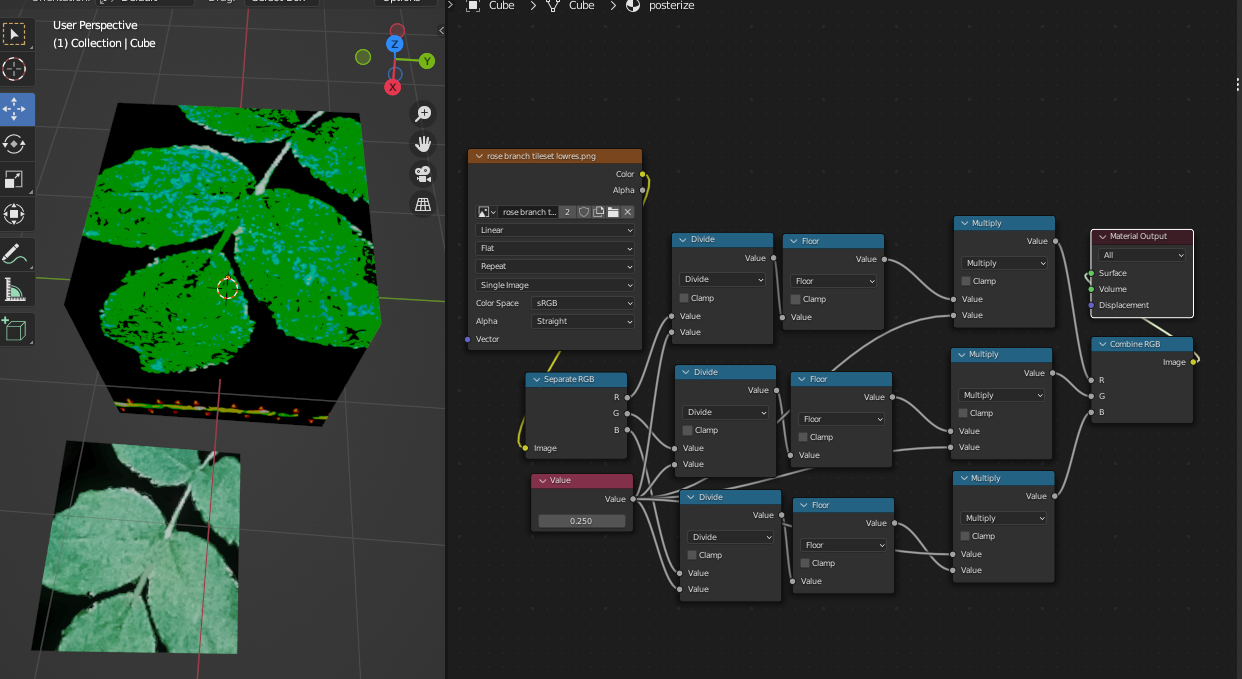Collapse the rose branch tileset image node

[x=479, y=157]
